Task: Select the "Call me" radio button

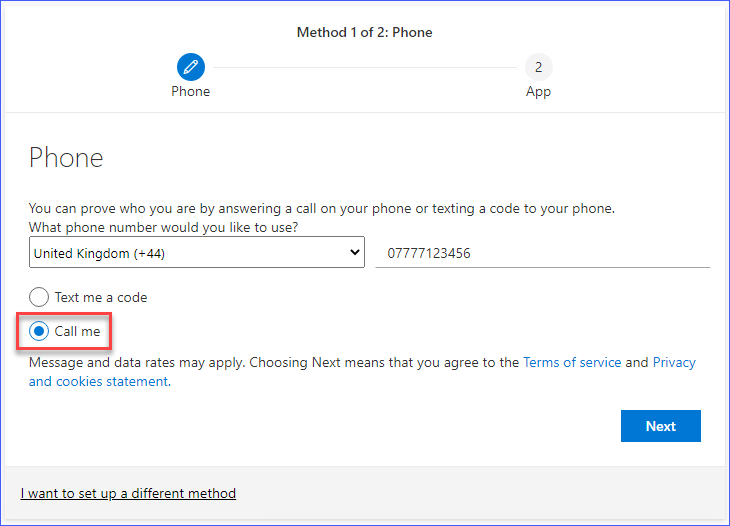Action: pyautogui.click(x=39, y=330)
